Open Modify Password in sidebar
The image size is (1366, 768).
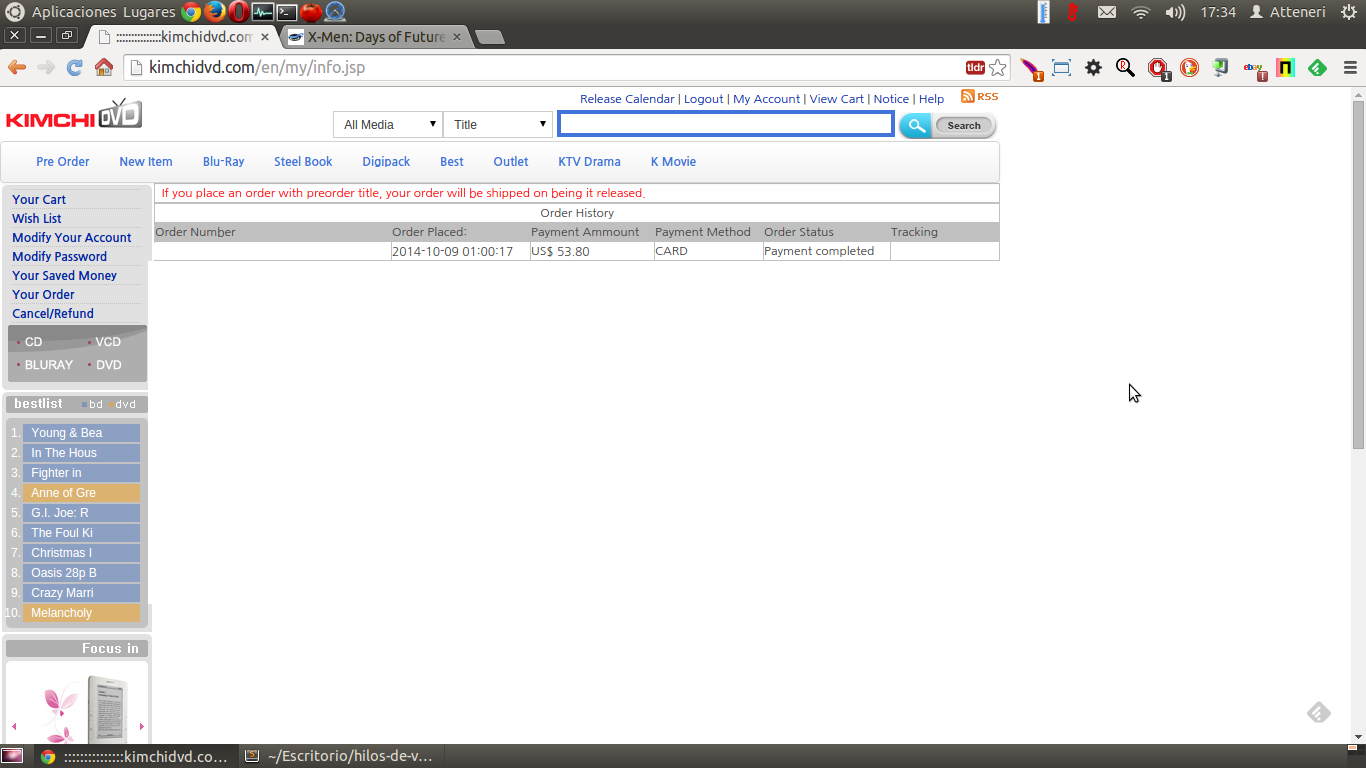pos(59,257)
